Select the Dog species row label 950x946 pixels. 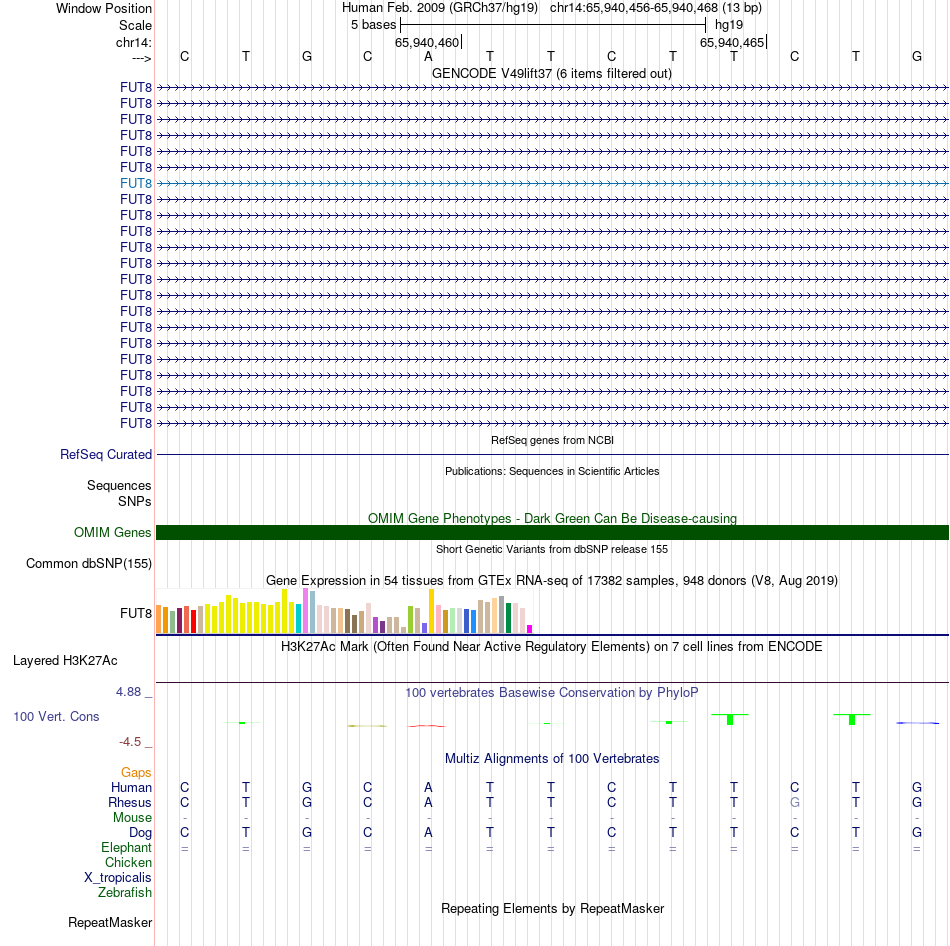click(140, 833)
